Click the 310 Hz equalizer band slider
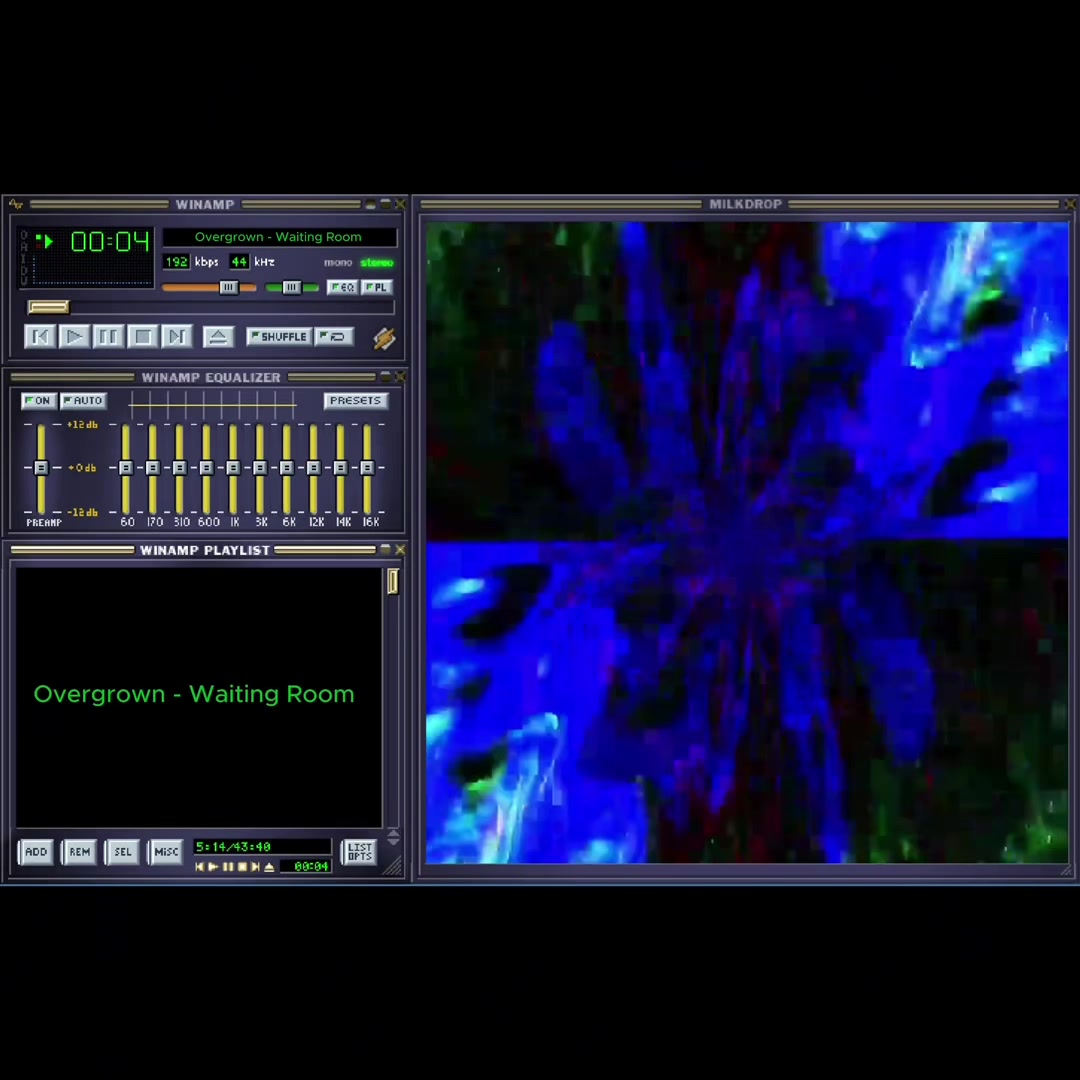This screenshot has height=1080, width=1080. [x=179, y=468]
